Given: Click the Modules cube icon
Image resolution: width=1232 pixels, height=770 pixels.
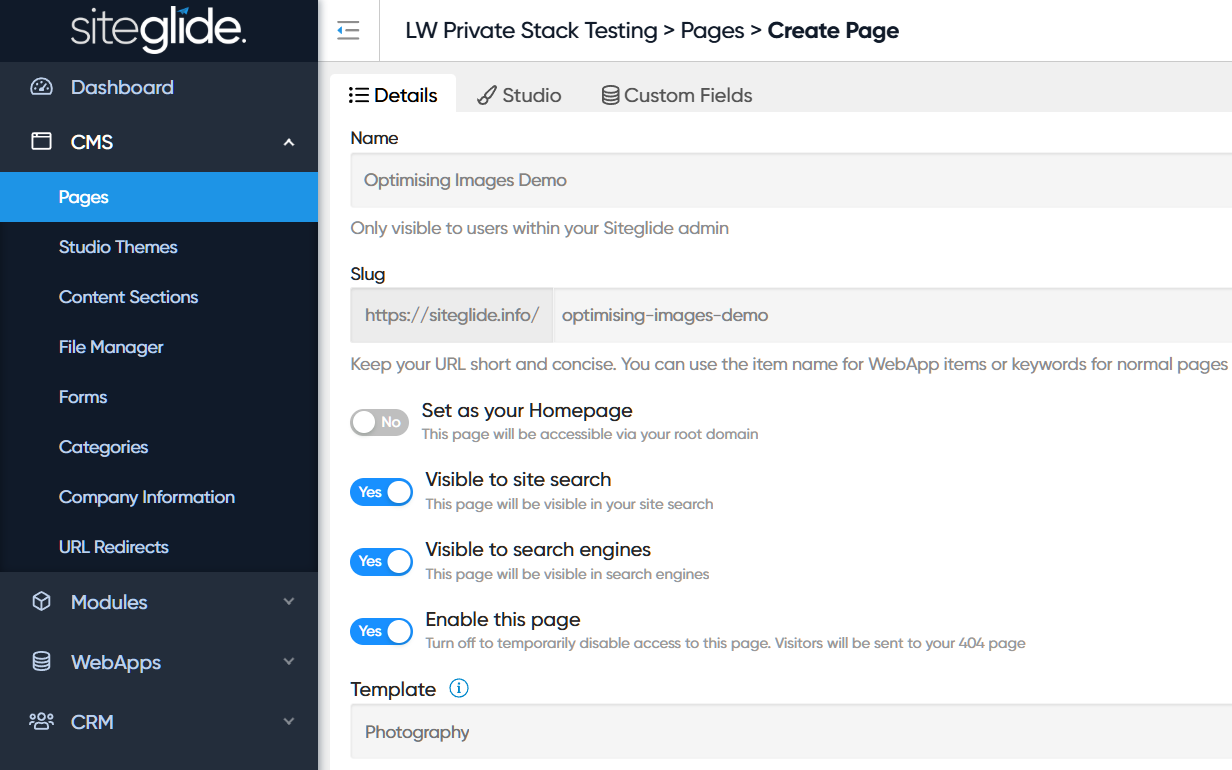Looking at the screenshot, I should click(41, 602).
